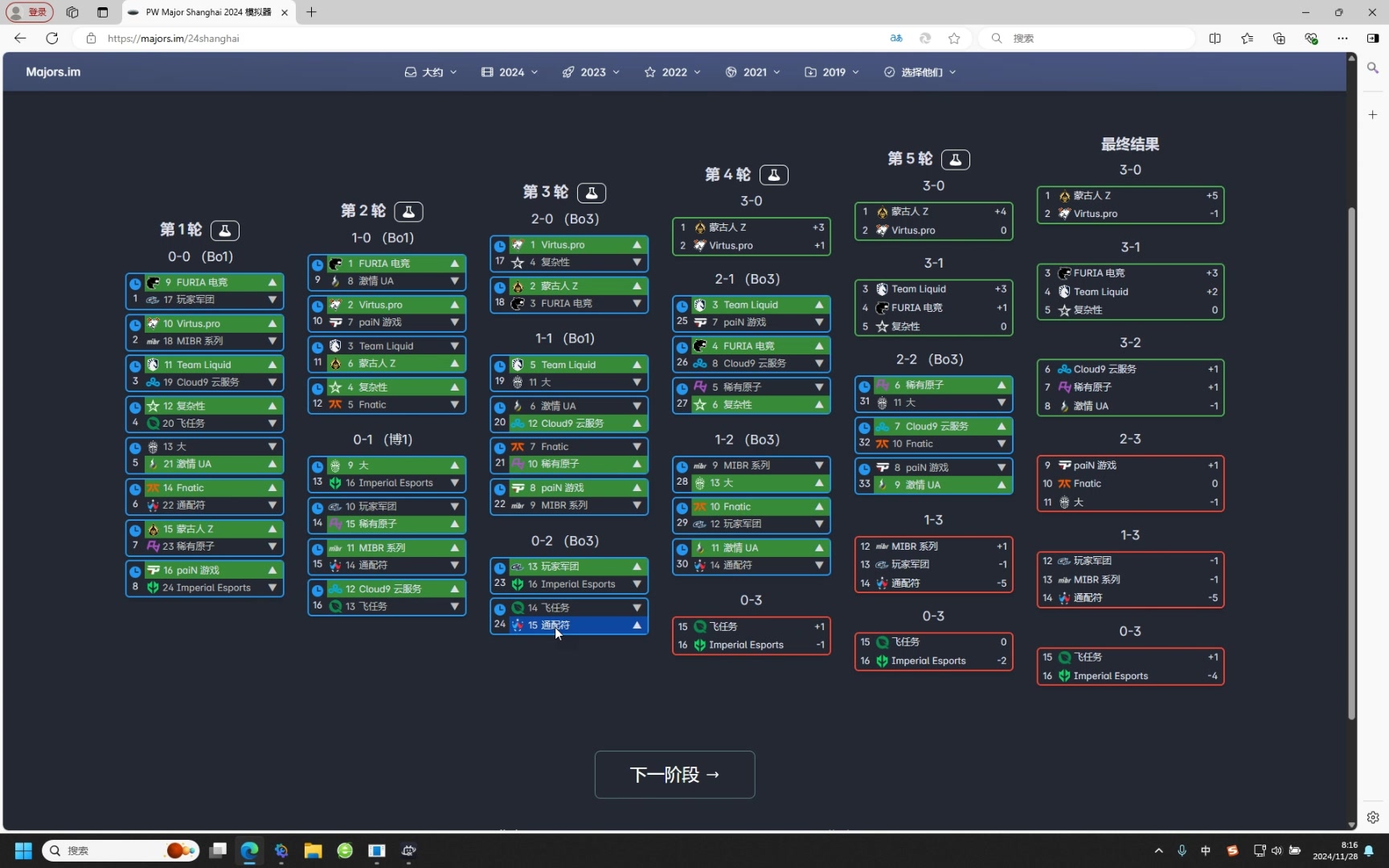Pick 17 玩家军团 as winner in Round 1
The height and width of the screenshot is (868, 1389).
click(x=213, y=300)
